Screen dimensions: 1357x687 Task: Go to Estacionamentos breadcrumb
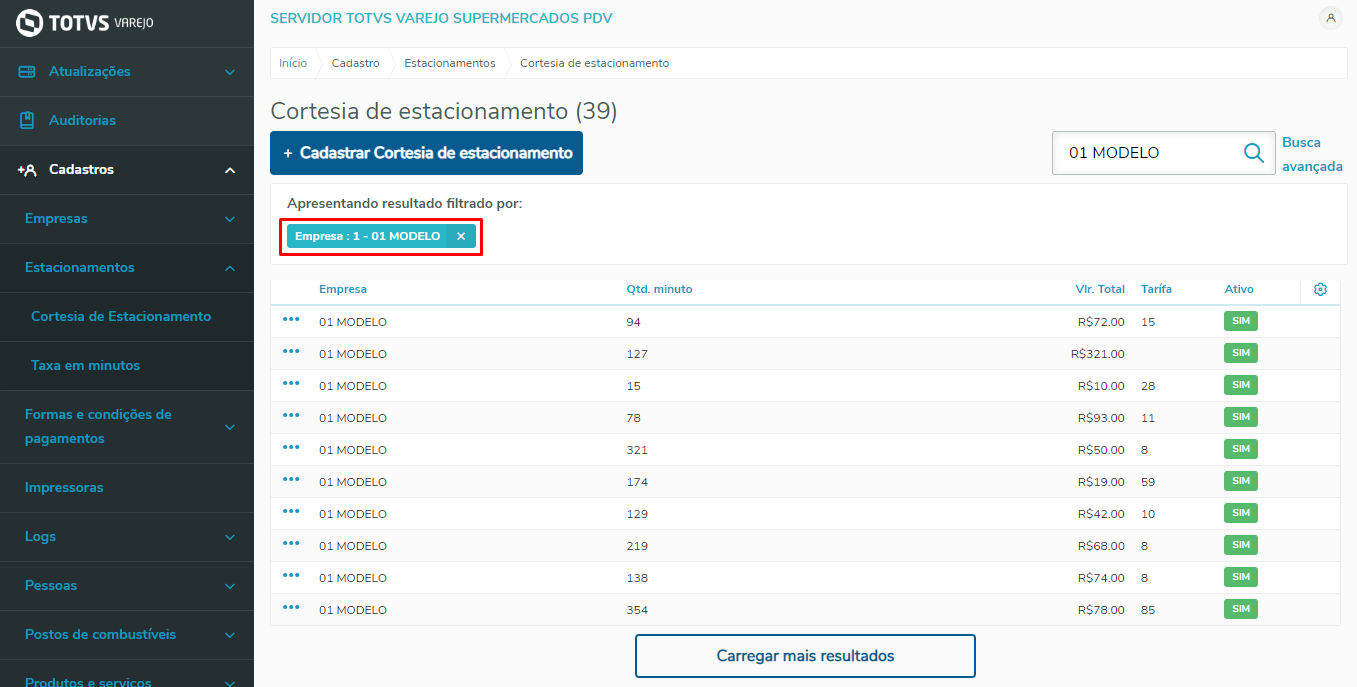(x=450, y=63)
